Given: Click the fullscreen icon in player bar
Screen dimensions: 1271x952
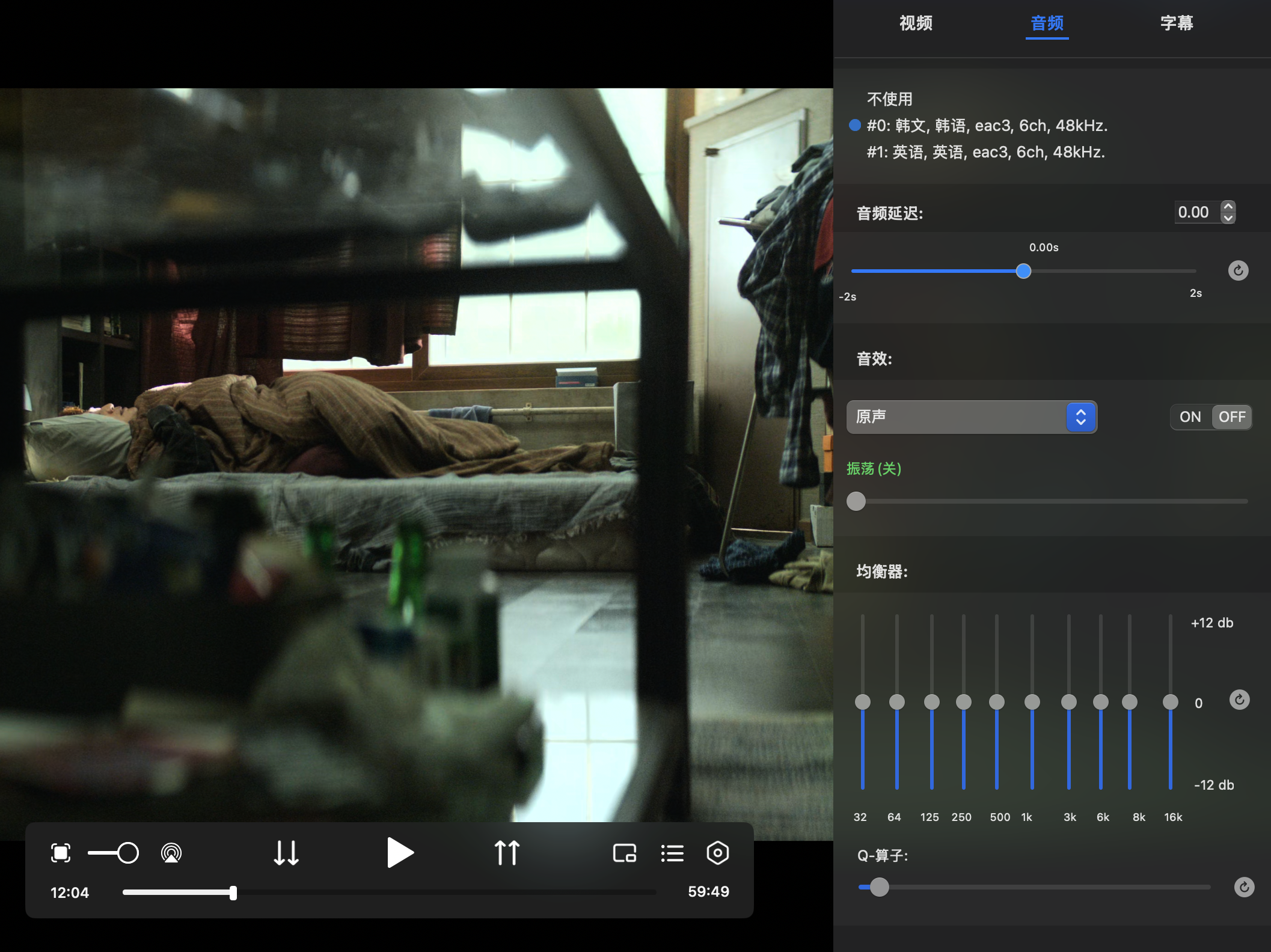Looking at the screenshot, I should click(x=61, y=853).
